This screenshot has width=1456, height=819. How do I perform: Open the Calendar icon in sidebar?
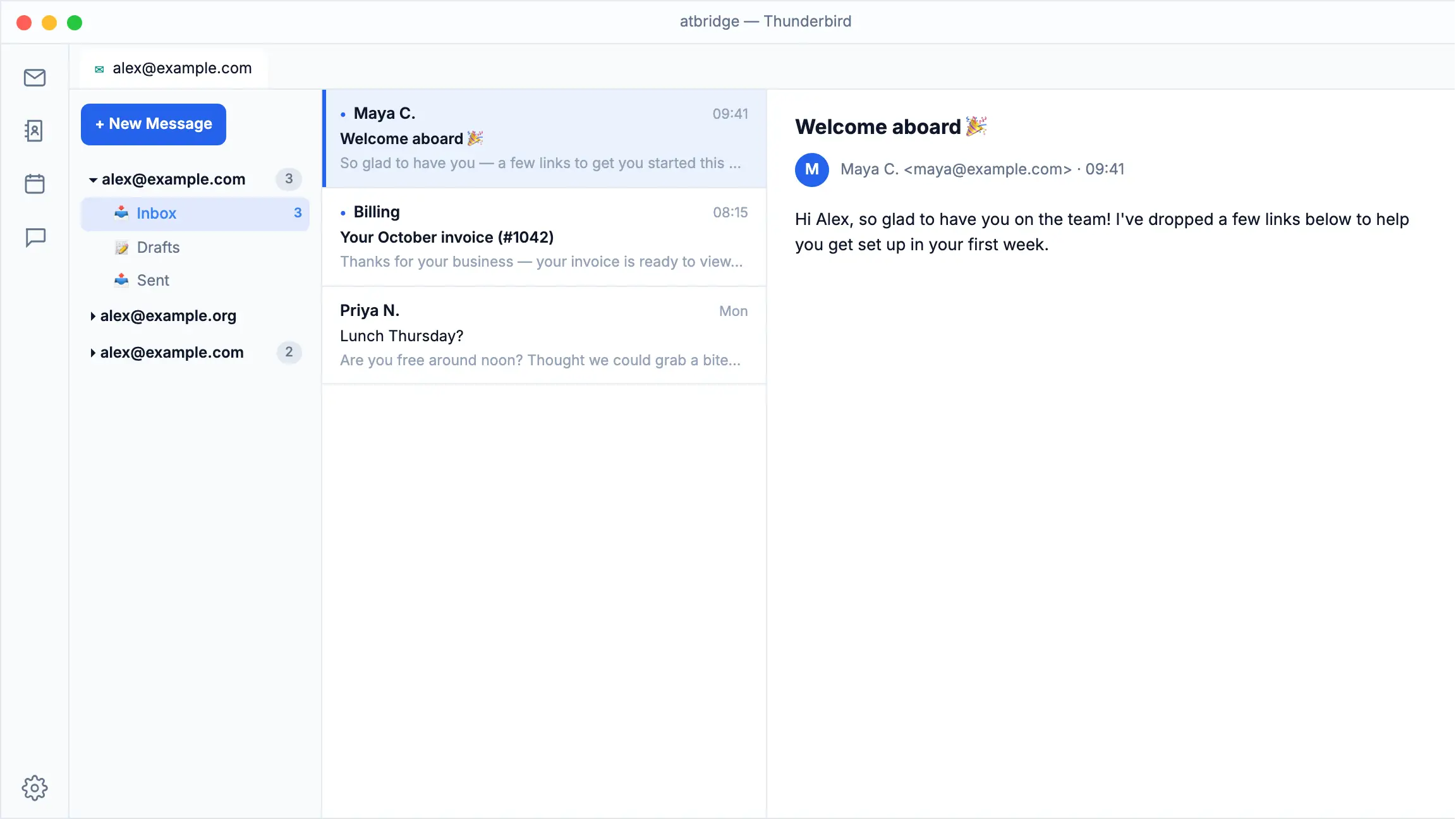(x=35, y=184)
